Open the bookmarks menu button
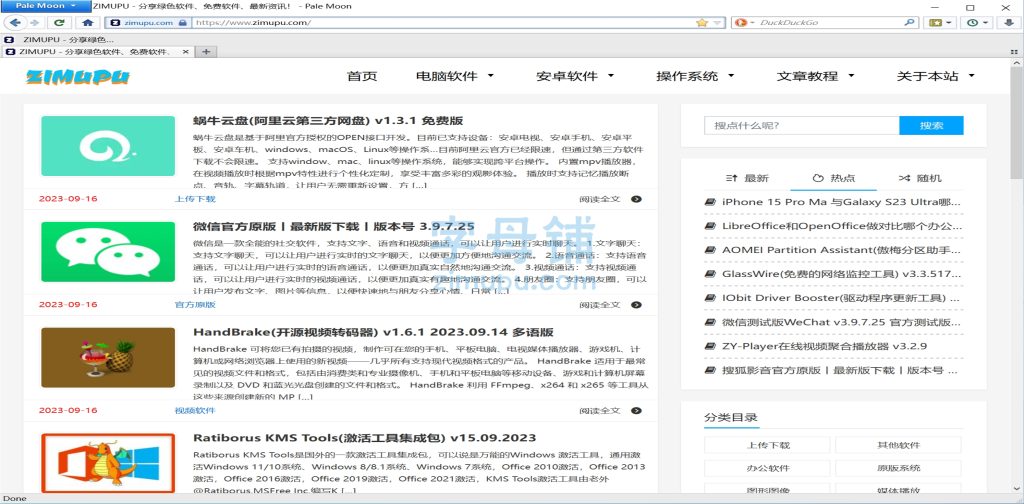This screenshot has height=504, width=1024. (940, 23)
